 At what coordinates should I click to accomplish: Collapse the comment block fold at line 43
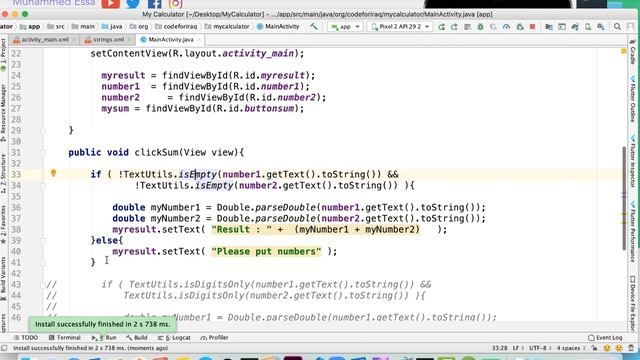tap(43, 284)
